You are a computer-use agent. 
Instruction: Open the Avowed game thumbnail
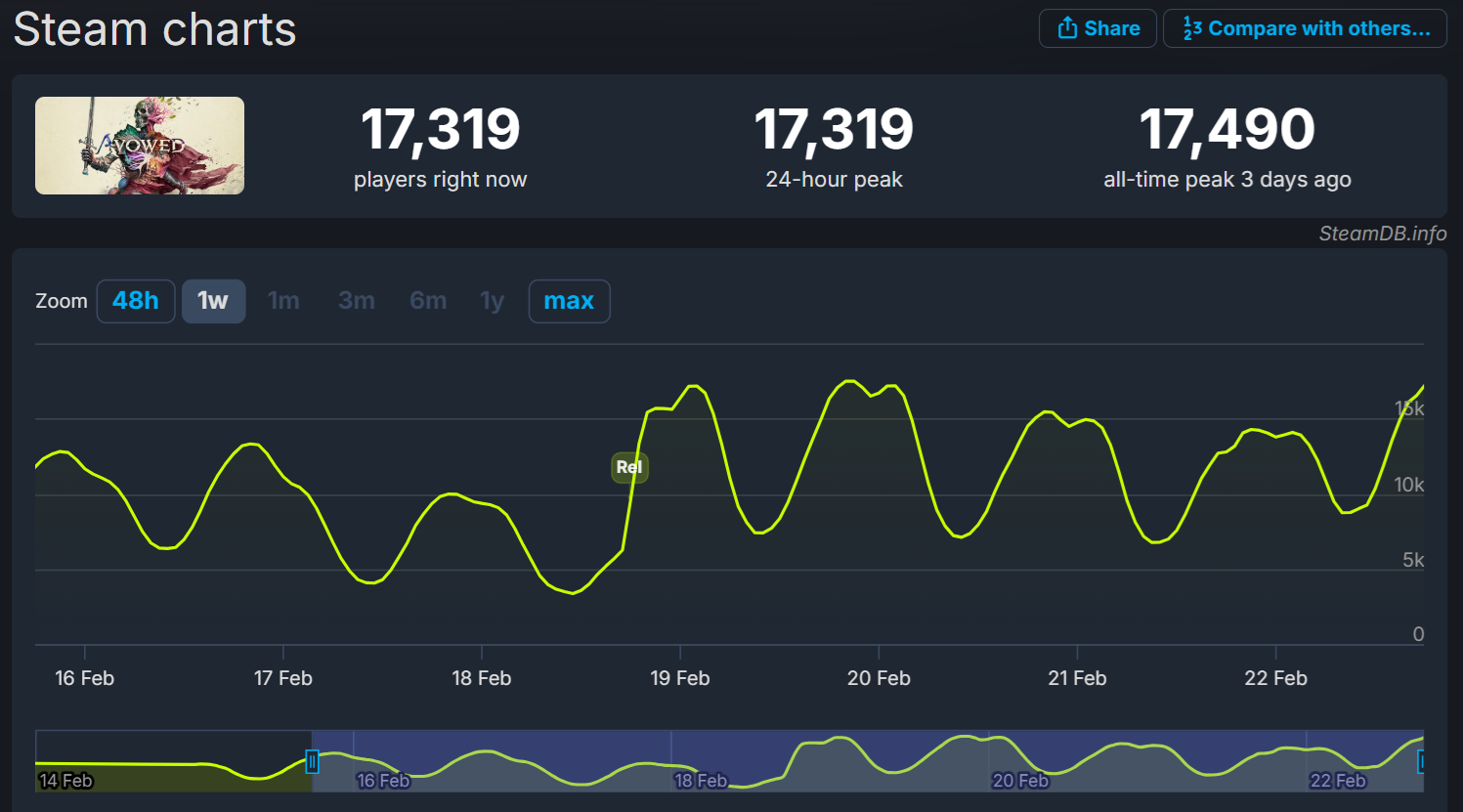pyautogui.click(x=140, y=146)
